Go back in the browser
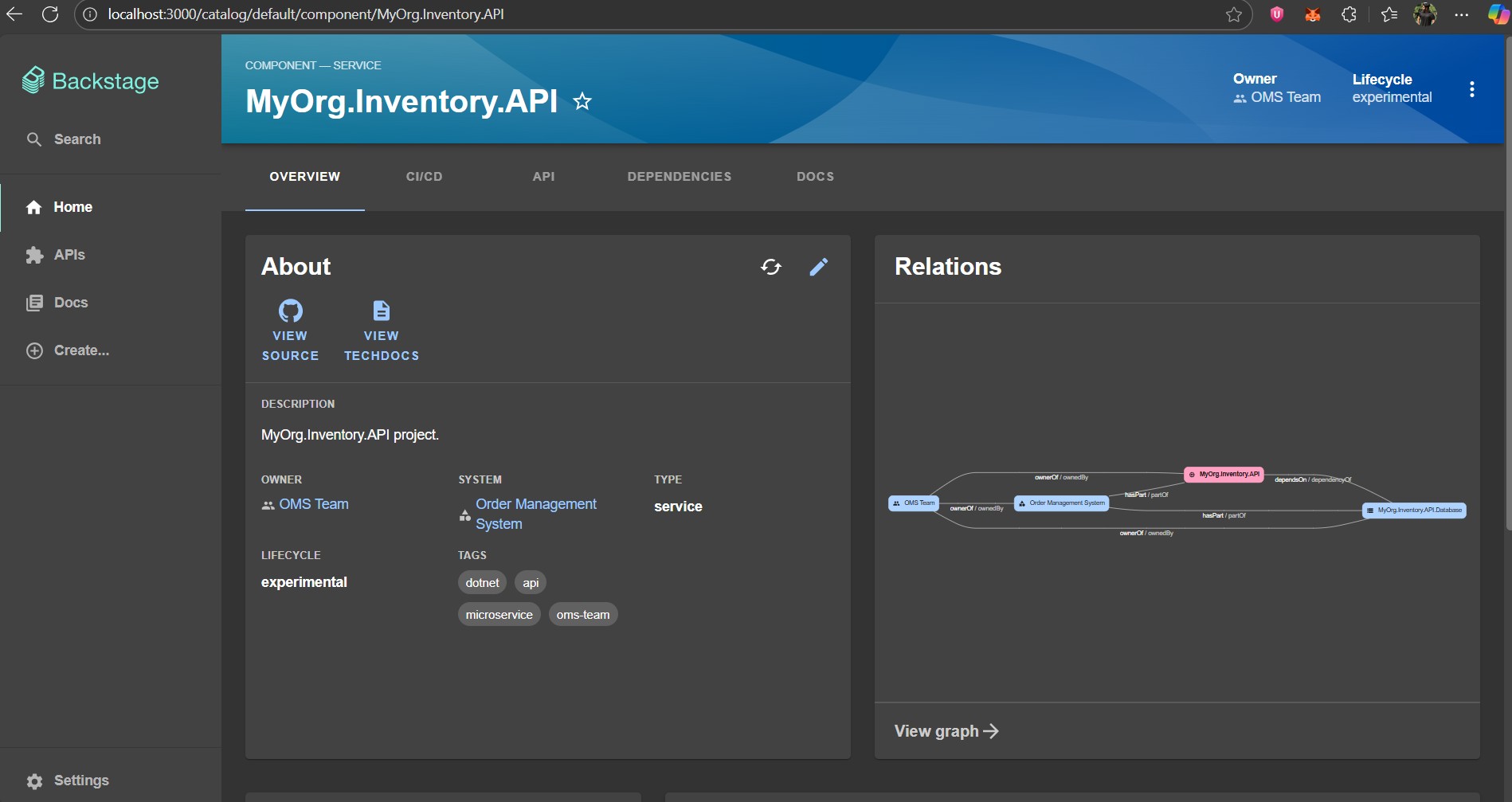Image resolution: width=1512 pixels, height=802 pixels. [x=14, y=14]
